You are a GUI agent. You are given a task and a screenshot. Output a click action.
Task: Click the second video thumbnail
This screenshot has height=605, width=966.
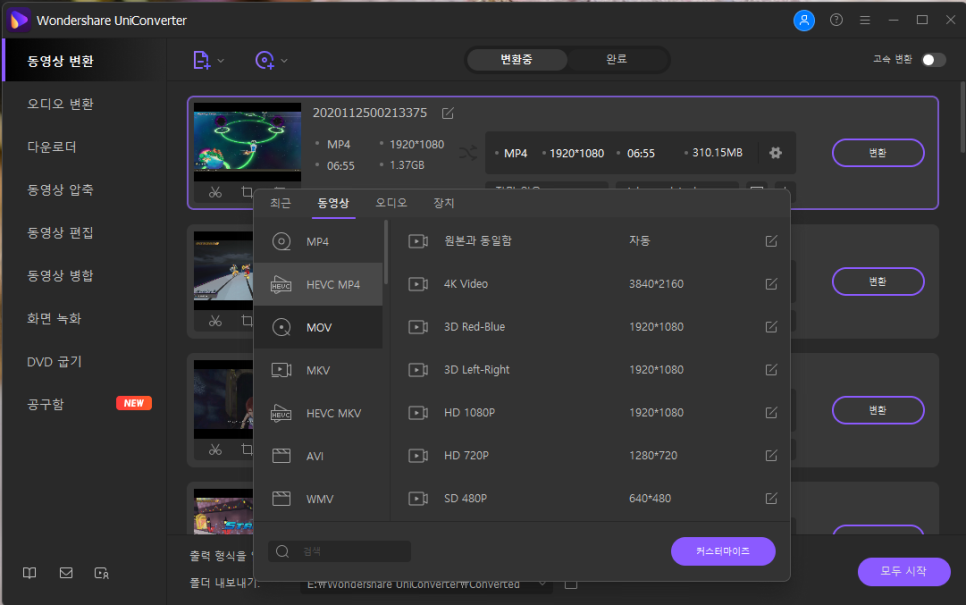tap(223, 270)
